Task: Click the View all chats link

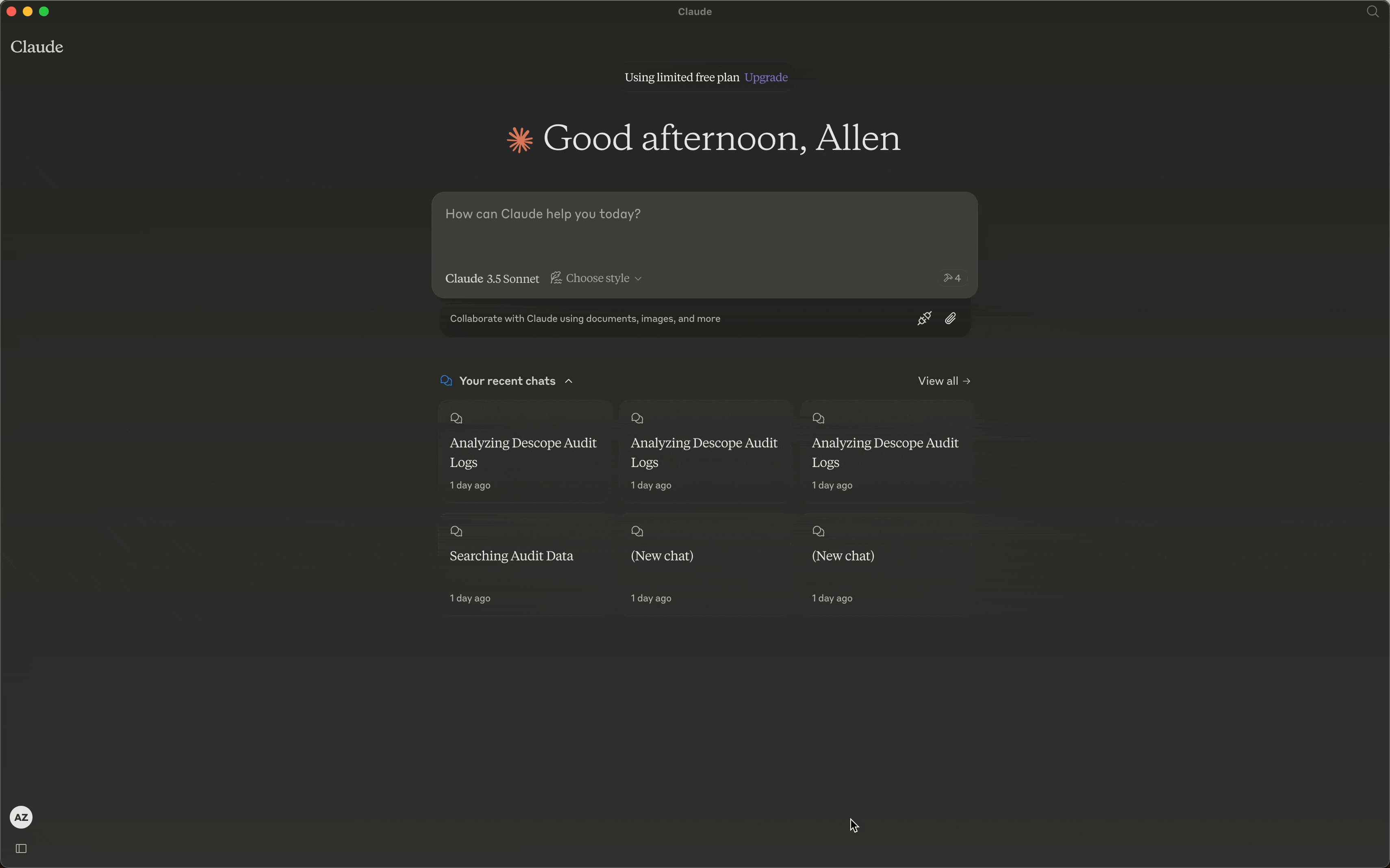Action: [944, 381]
